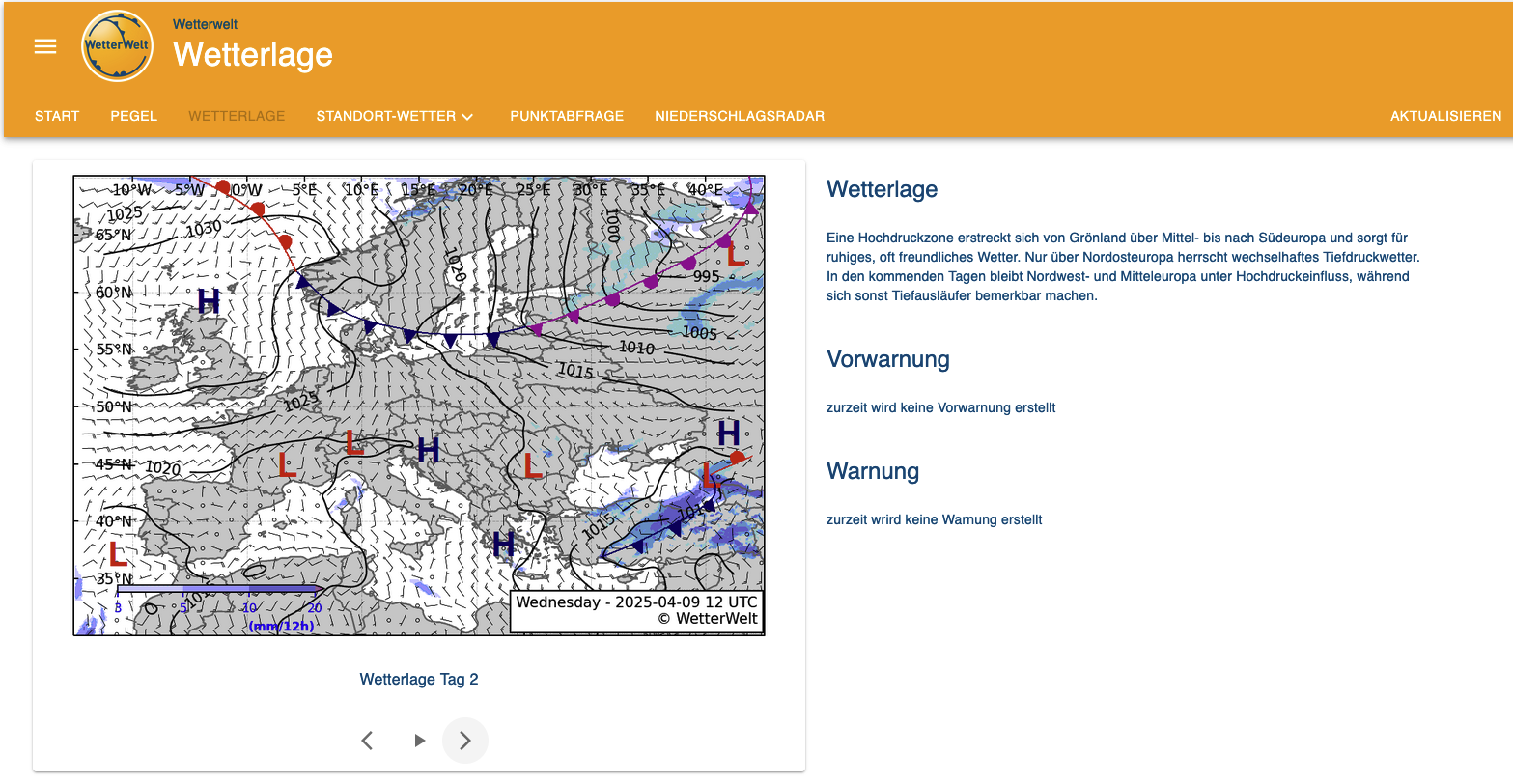1513x784 pixels.
Task: Click the precipitation mm/12h color scale
Action: pos(218,588)
